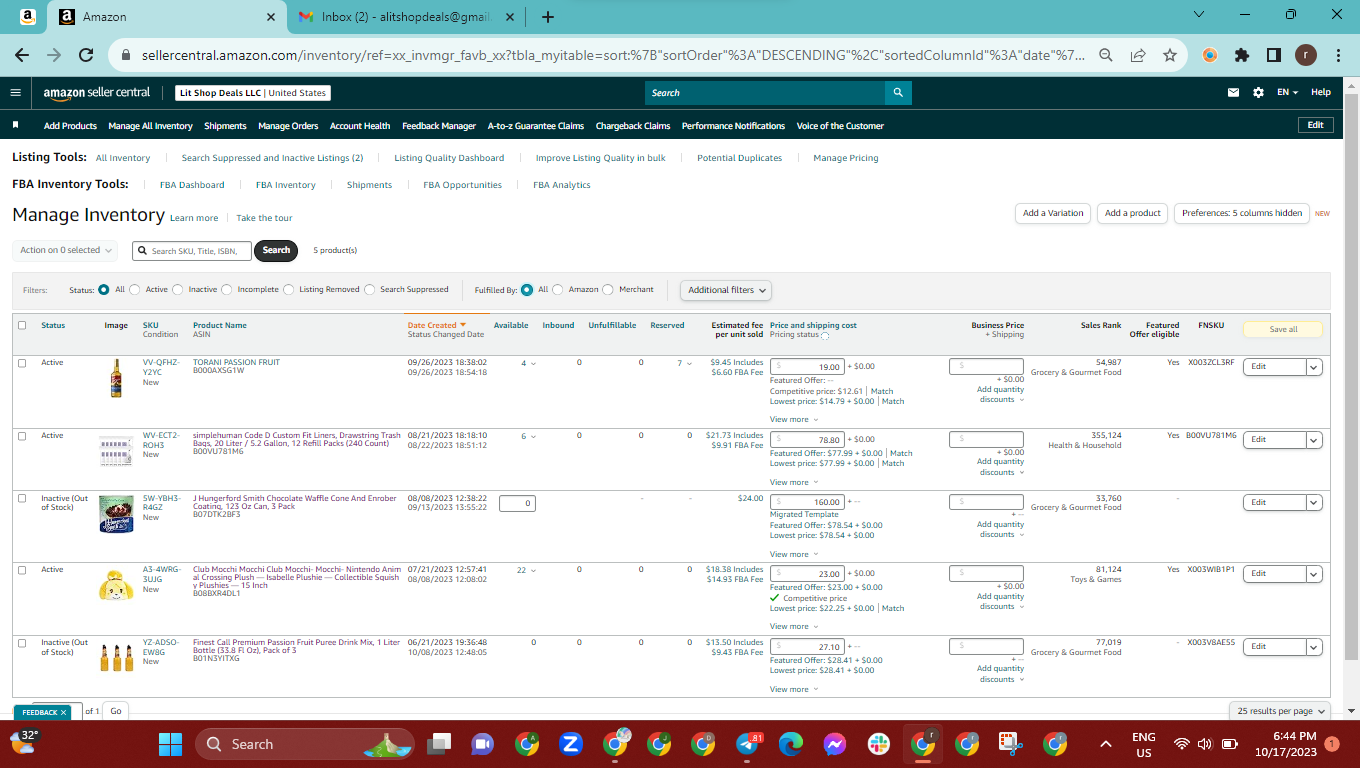Pick the Search Suppressed radio filter
1360x768 pixels.
pos(370,290)
